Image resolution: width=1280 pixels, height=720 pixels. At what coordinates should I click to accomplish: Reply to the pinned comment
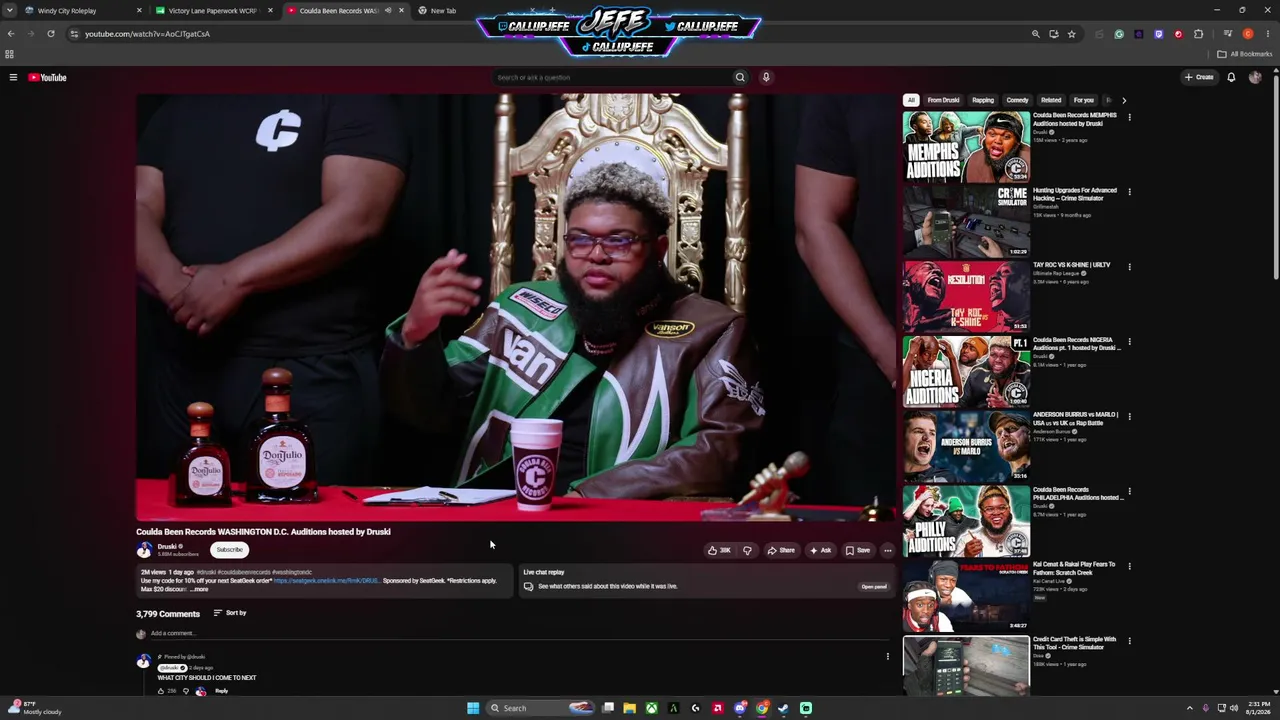click(221, 691)
